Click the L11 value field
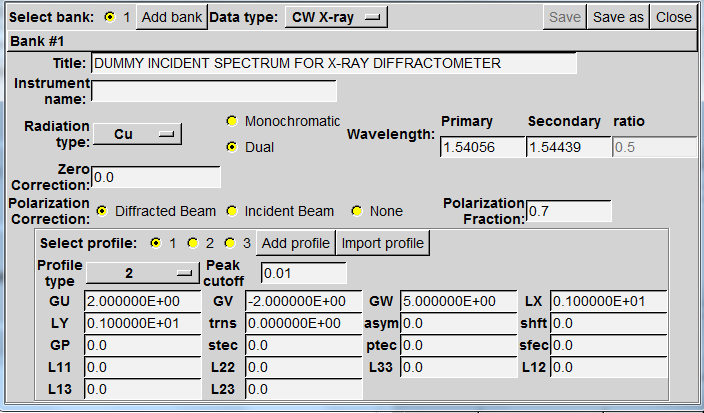704x413 pixels. [x=143, y=367]
